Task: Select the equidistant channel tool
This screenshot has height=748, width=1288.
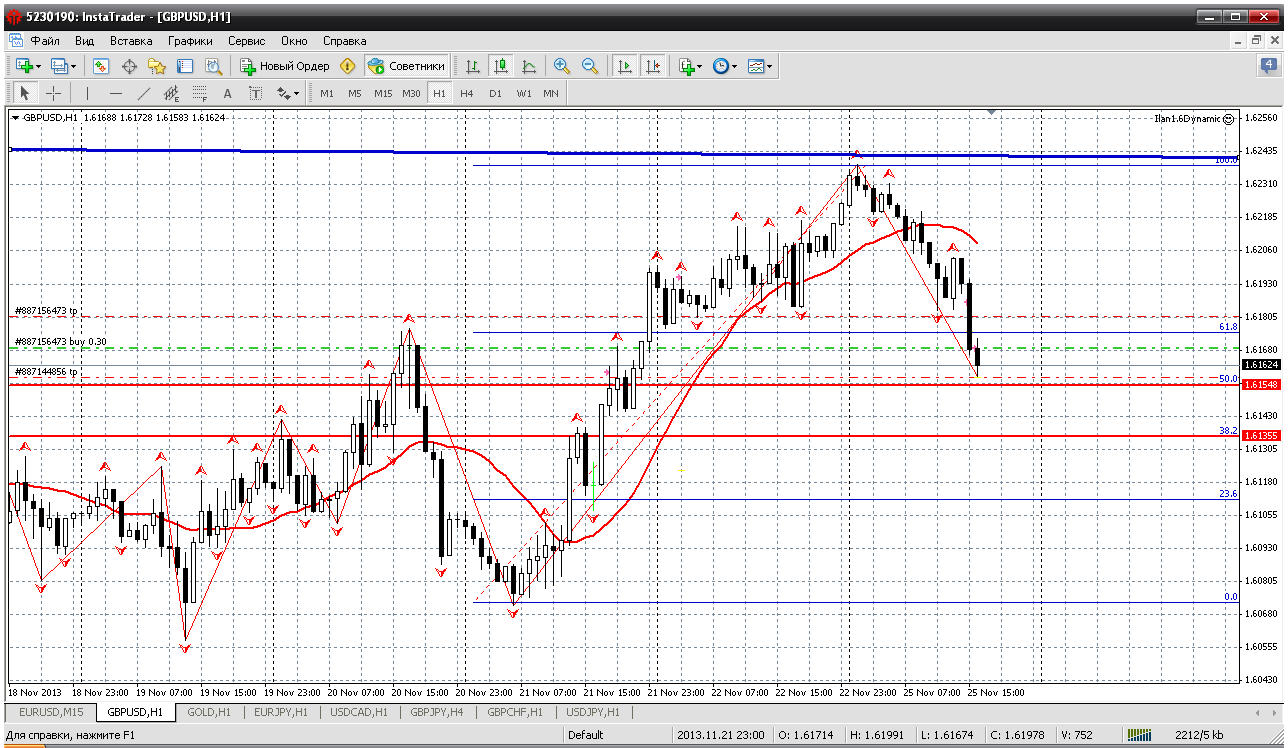Action: pyautogui.click(x=172, y=93)
